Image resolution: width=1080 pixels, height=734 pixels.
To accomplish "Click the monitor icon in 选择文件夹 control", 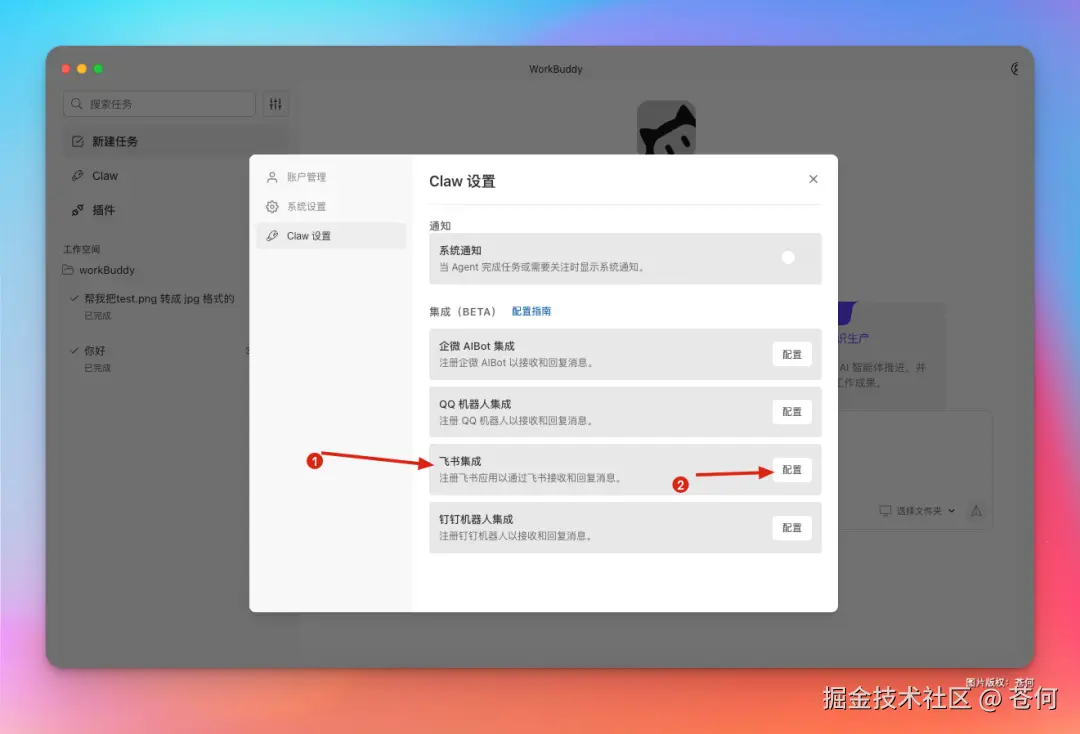I will 885,510.
